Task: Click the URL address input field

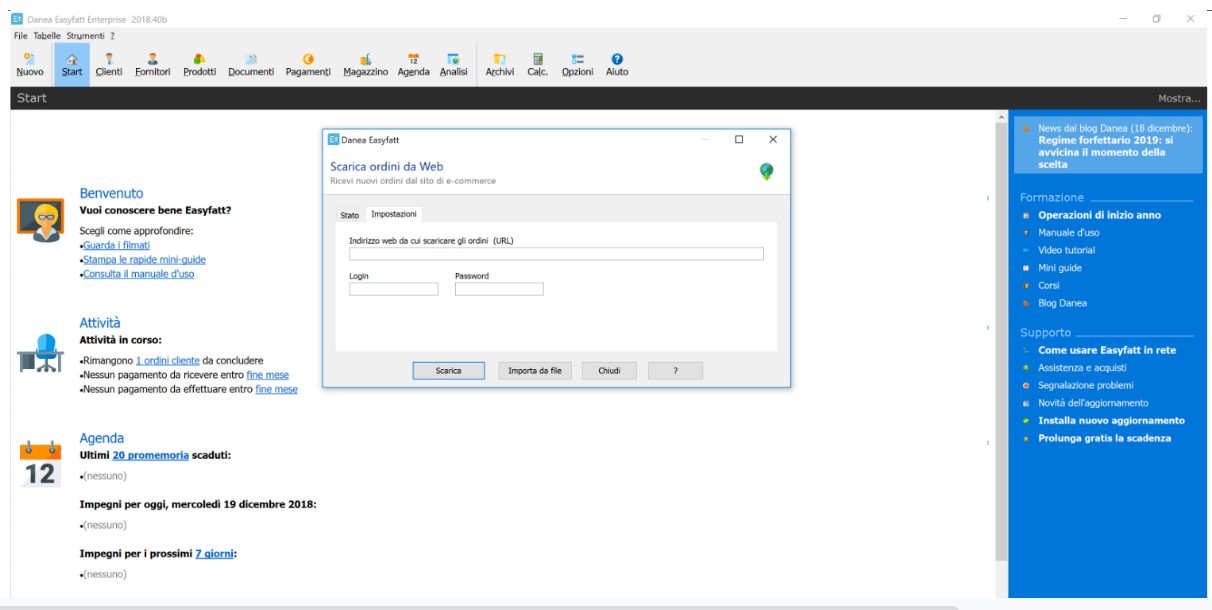Action: [x=556, y=254]
